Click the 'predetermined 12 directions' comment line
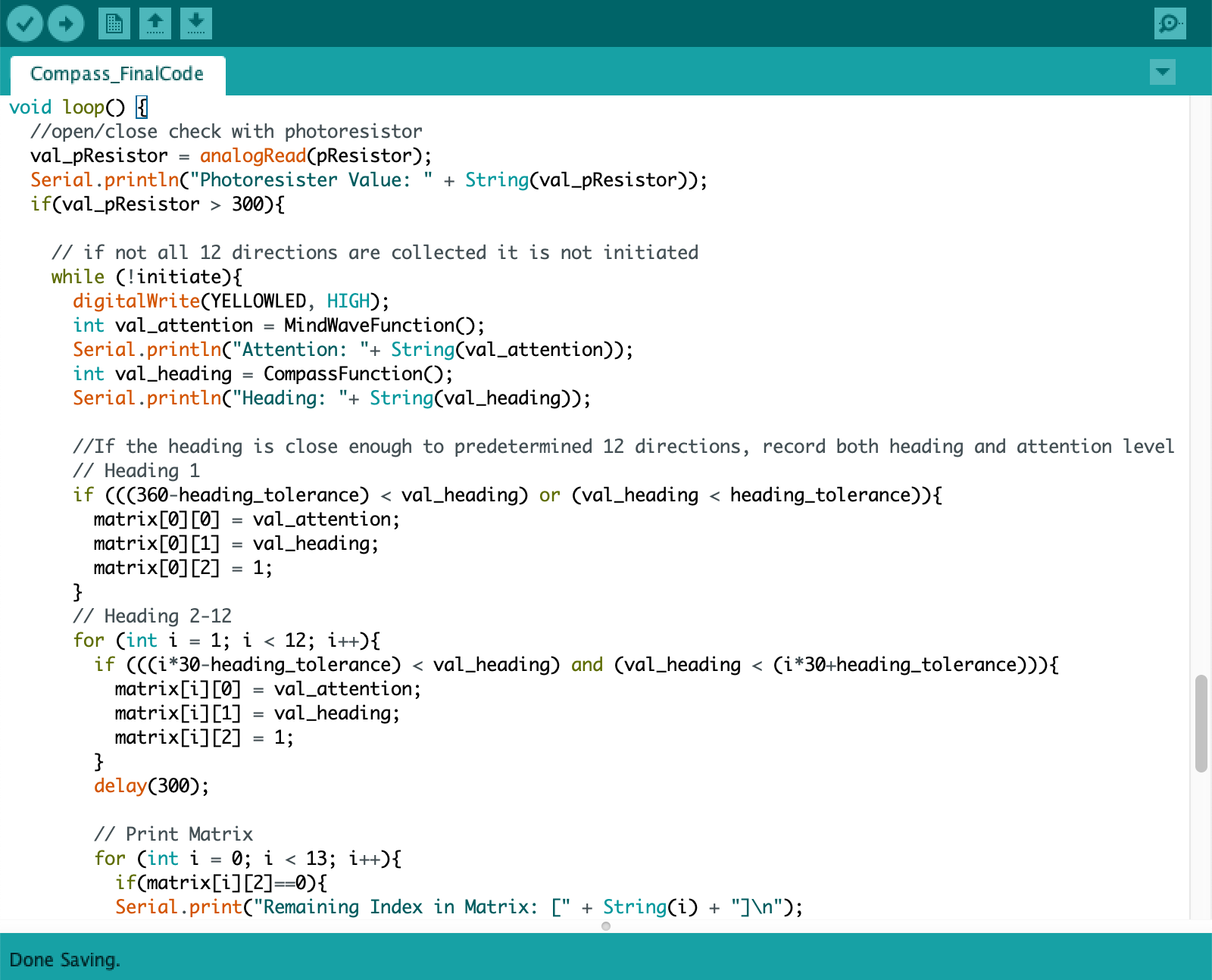1212x980 pixels. [x=623, y=447]
